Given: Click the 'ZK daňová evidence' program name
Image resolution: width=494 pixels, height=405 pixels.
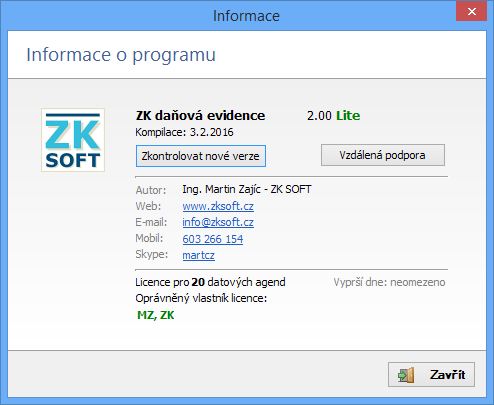Looking at the screenshot, I should [x=200, y=116].
